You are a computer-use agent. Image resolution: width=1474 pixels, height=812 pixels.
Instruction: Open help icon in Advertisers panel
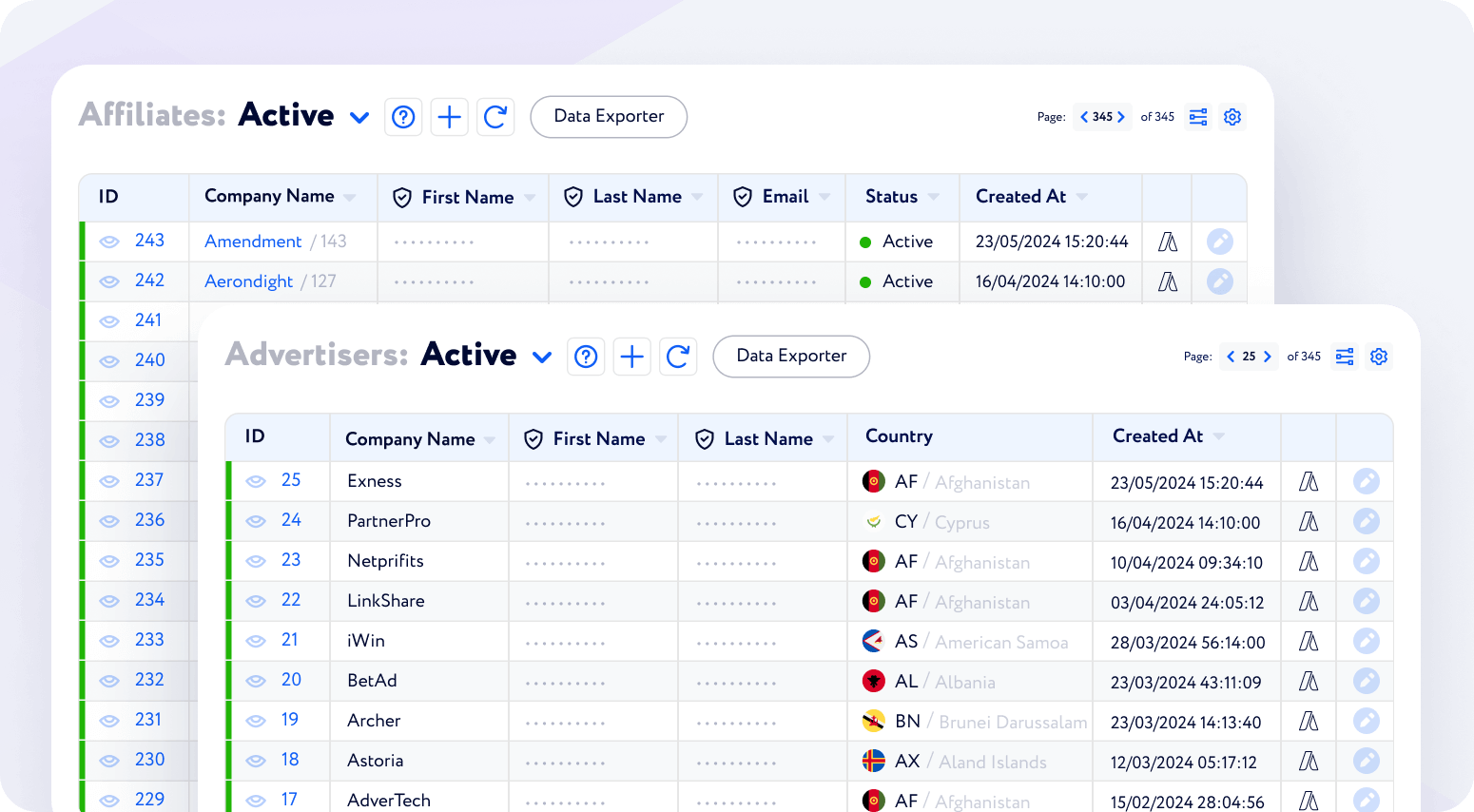(x=586, y=357)
